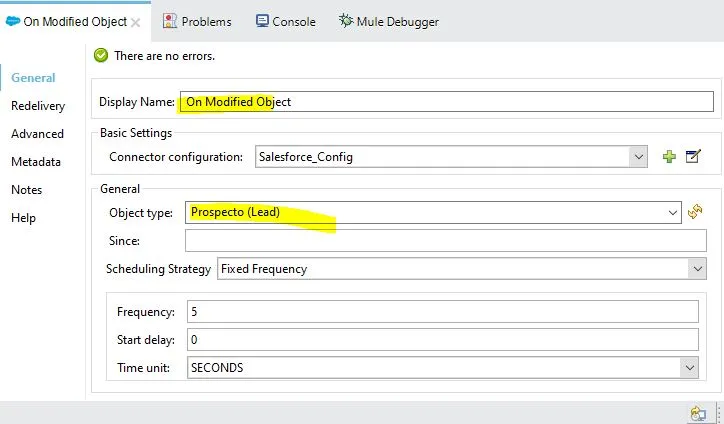This screenshot has width=724, height=424.
Task: Click the green add configuration plus icon
Action: [x=669, y=157]
